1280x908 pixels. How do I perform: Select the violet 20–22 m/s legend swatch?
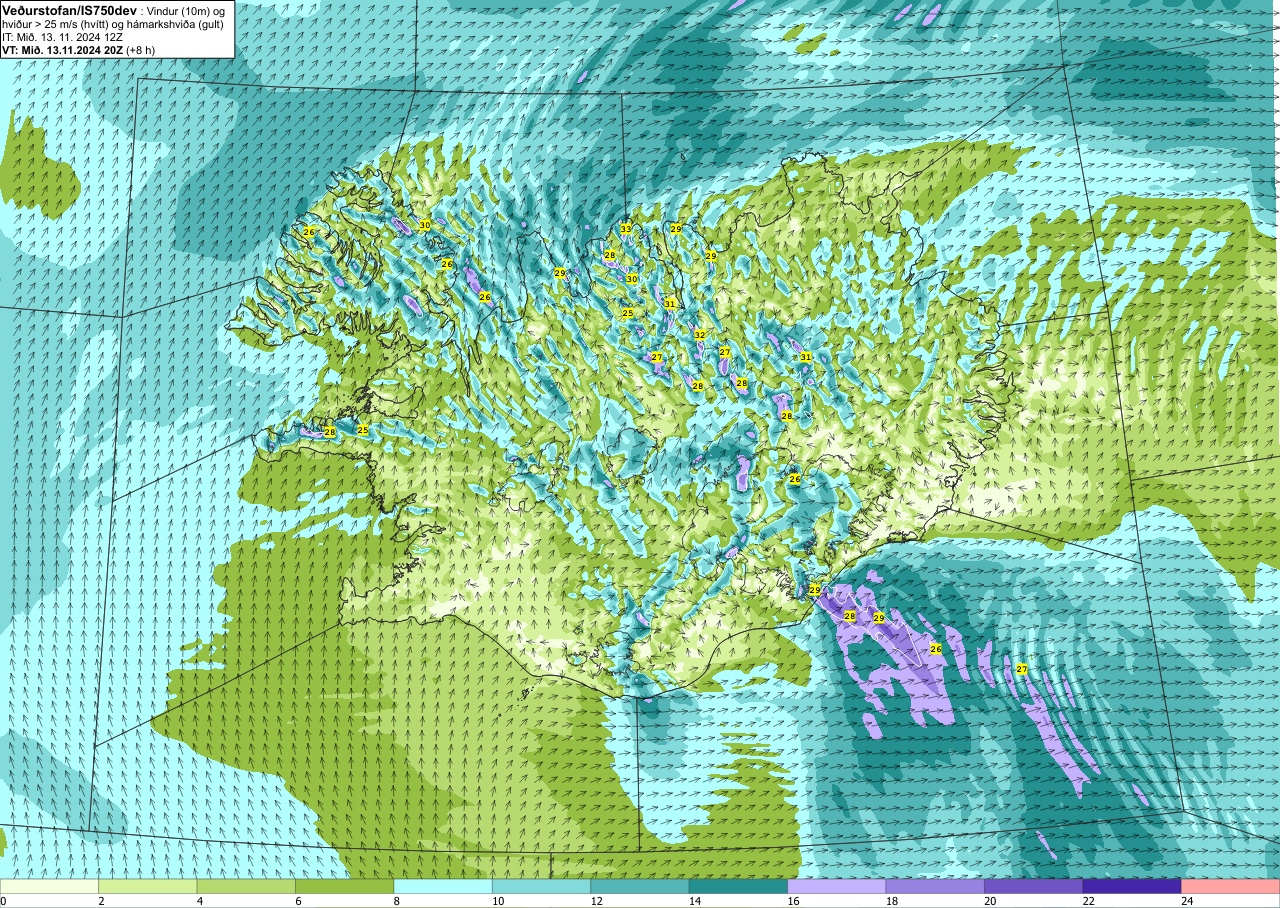pyautogui.click(x=1034, y=886)
